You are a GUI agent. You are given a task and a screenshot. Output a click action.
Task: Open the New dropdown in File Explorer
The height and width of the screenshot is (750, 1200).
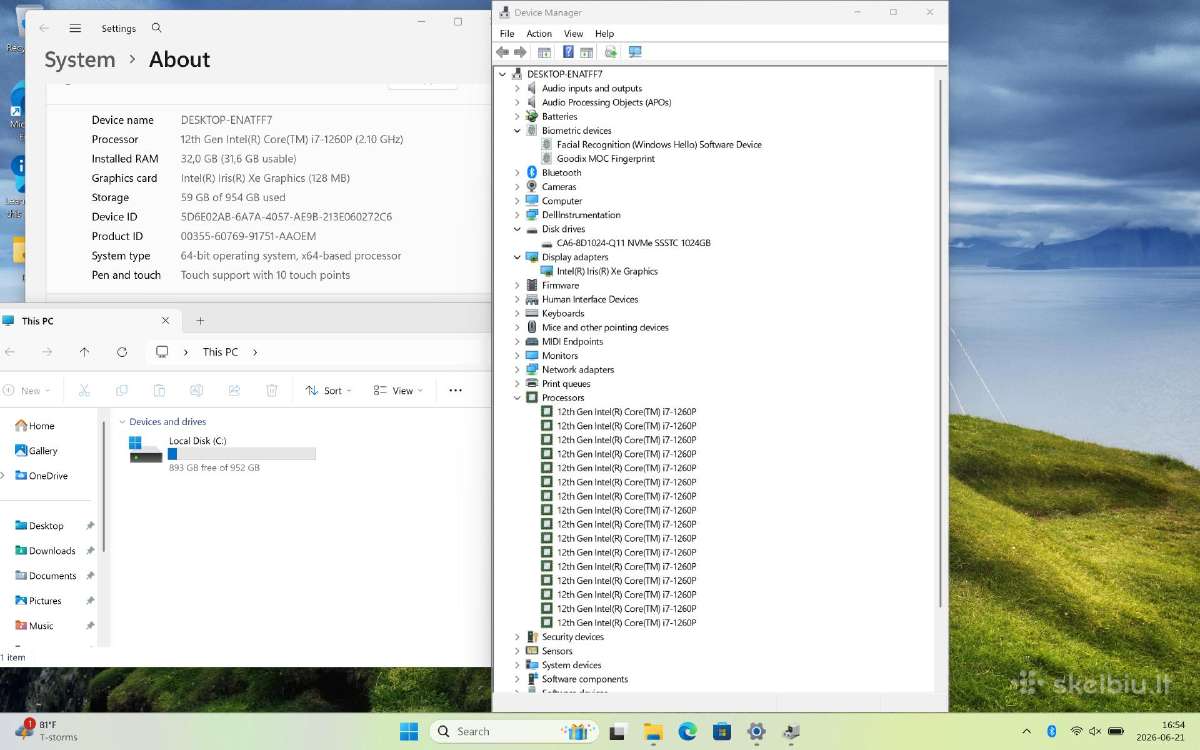(27, 391)
